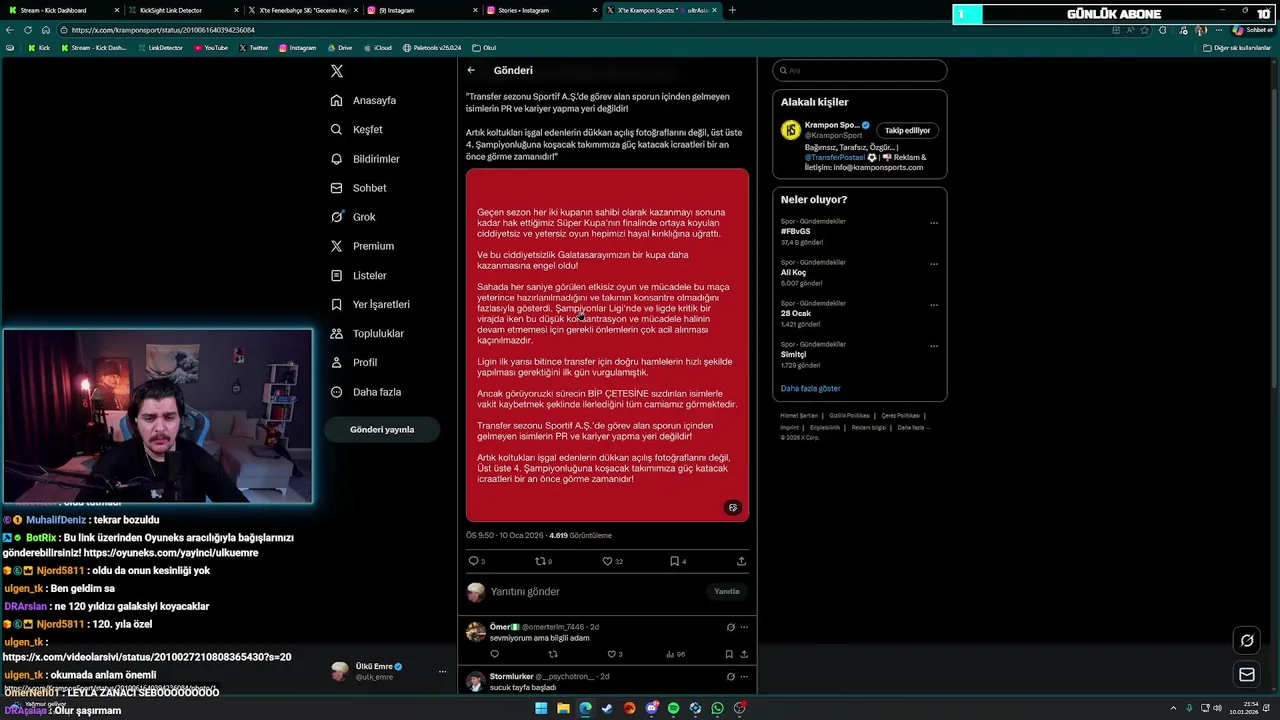This screenshot has width=1280, height=720.
Task: Click Yanıtla reply button
Action: click(727, 591)
